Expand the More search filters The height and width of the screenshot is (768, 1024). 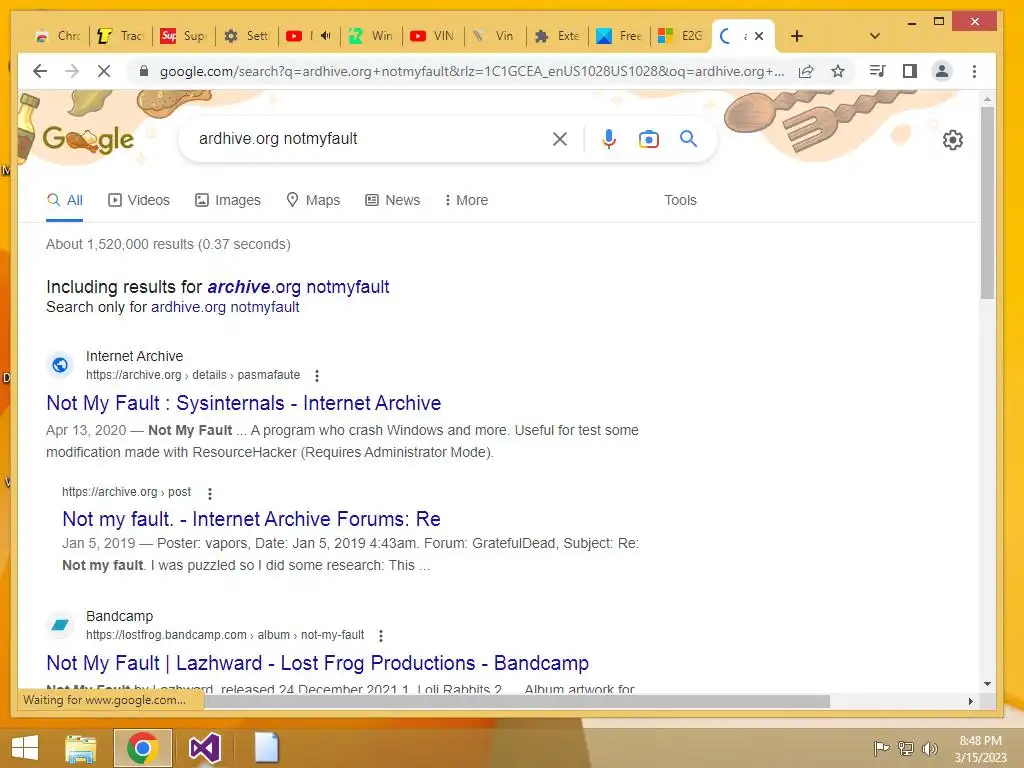(466, 200)
